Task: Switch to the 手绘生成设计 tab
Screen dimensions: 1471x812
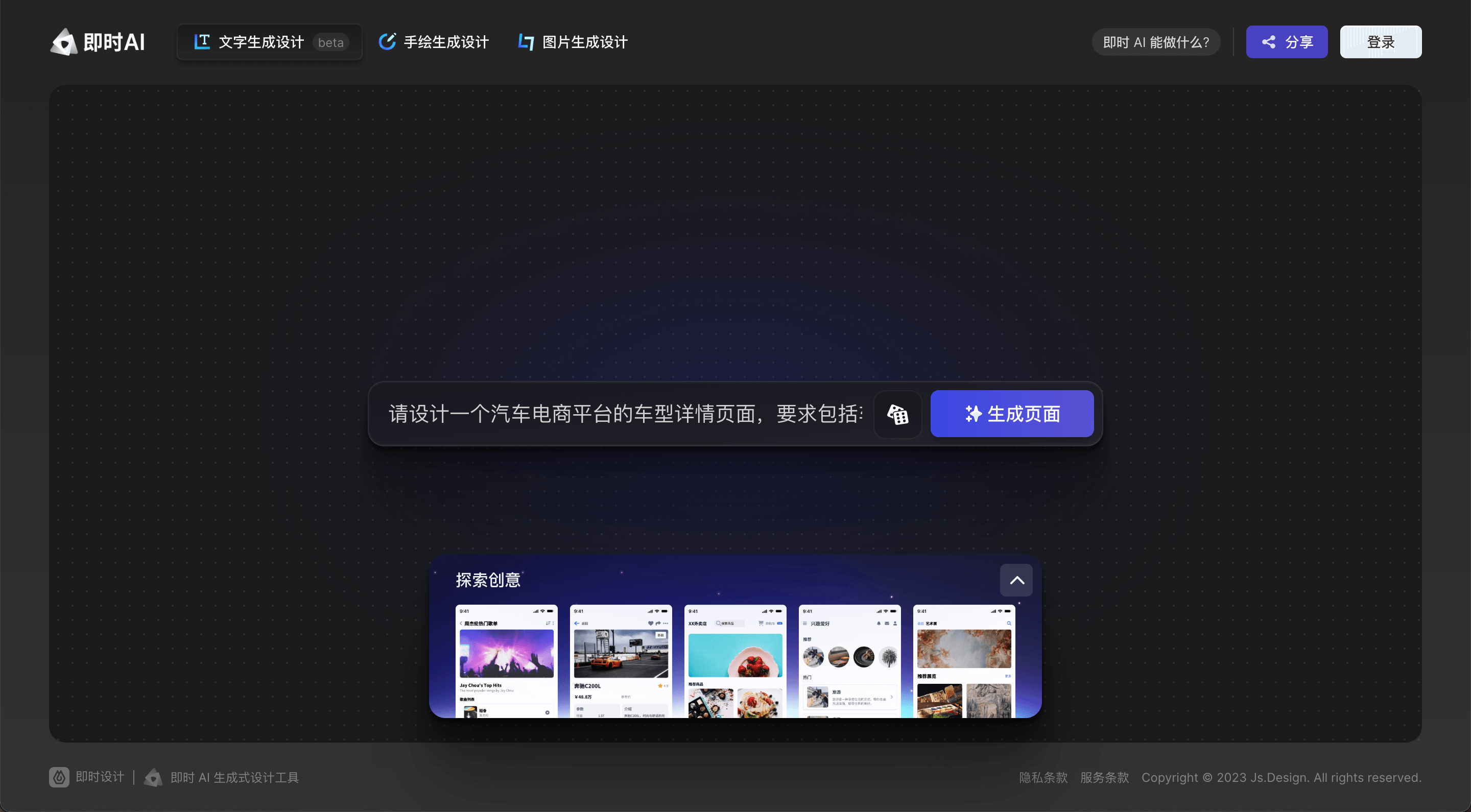Action: (x=434, y=42)
